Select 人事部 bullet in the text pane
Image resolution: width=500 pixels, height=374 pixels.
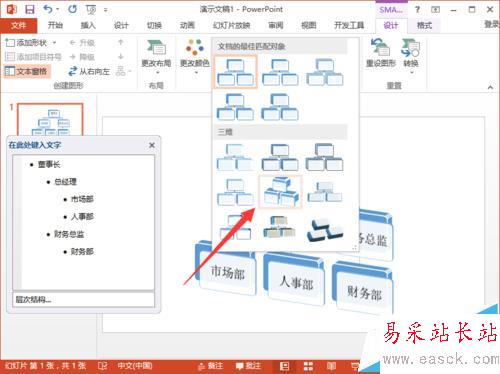(x=82, y=217)
